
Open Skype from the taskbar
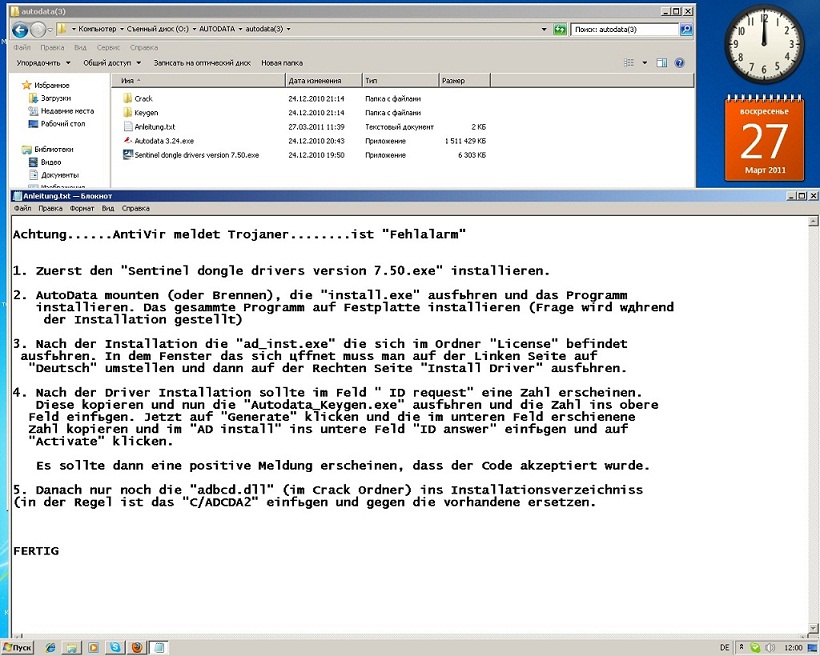115,648
